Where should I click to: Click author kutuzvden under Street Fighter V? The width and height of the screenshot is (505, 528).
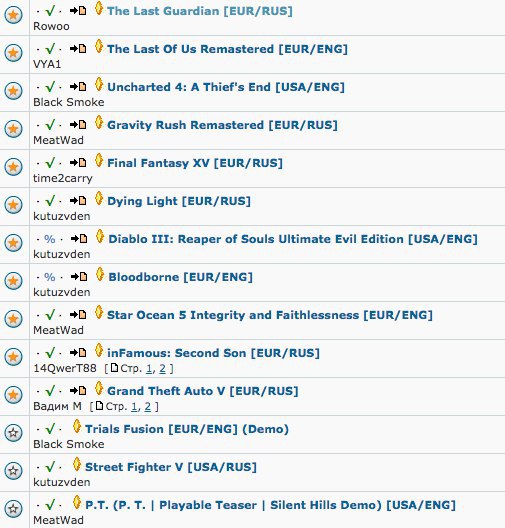coord(62,483)
